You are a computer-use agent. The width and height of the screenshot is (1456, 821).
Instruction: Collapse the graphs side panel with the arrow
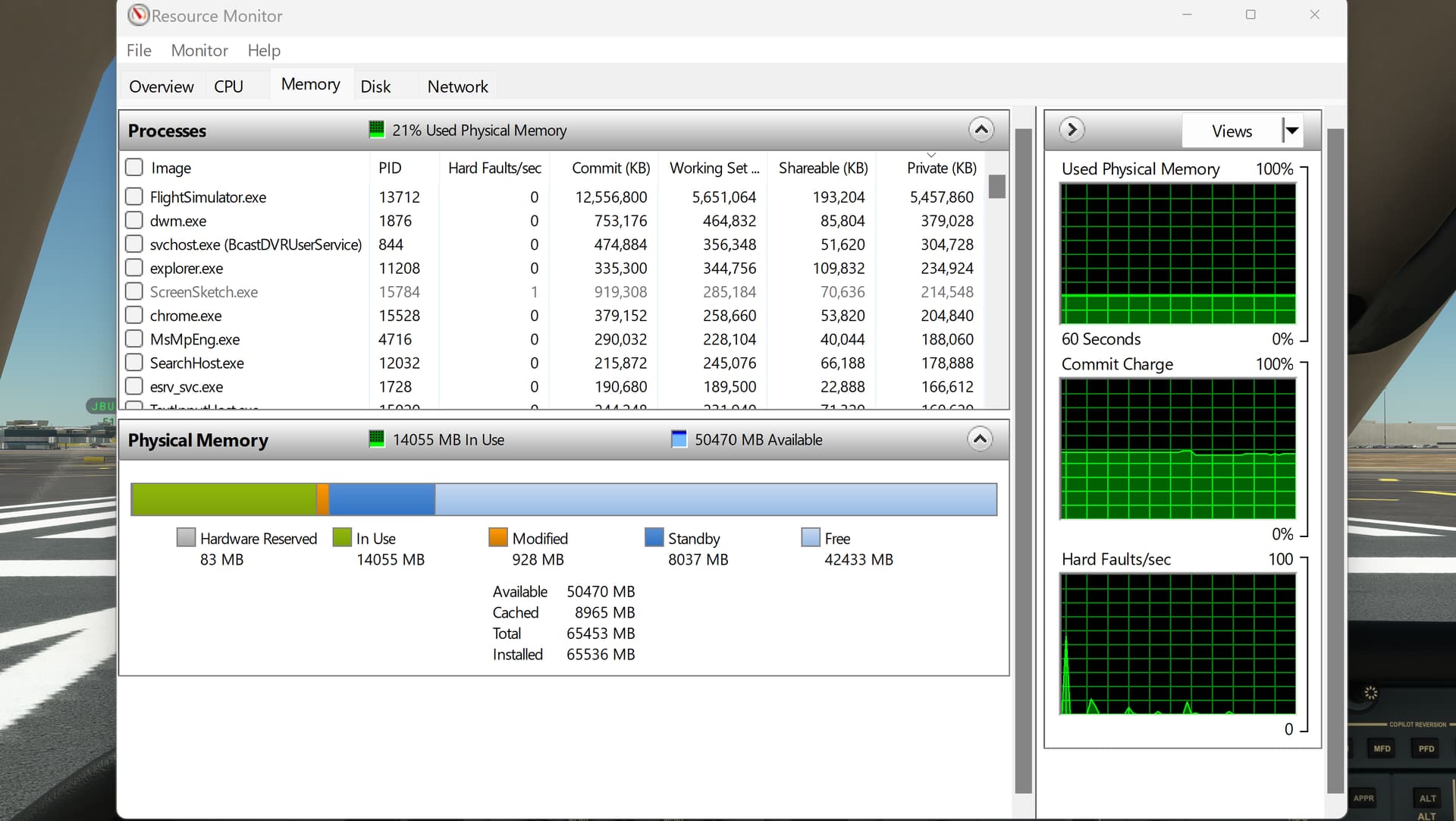pyautogui.click(x=1072, y=129)
